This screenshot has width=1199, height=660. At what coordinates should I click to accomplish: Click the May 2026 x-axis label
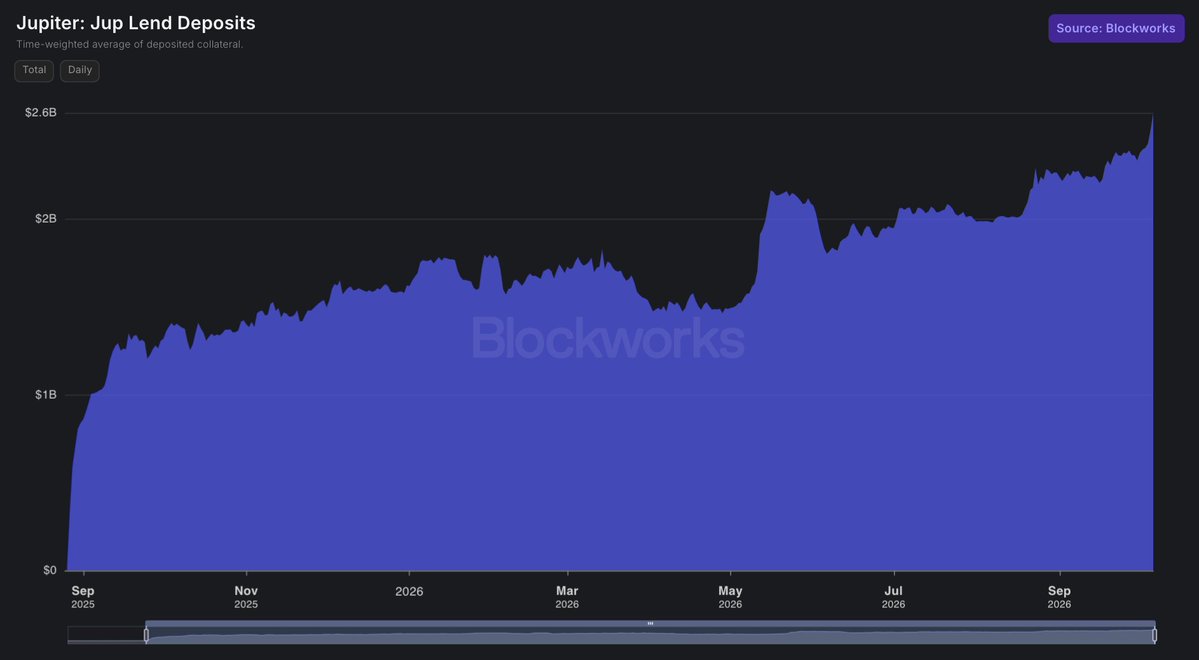coord(730,597)
